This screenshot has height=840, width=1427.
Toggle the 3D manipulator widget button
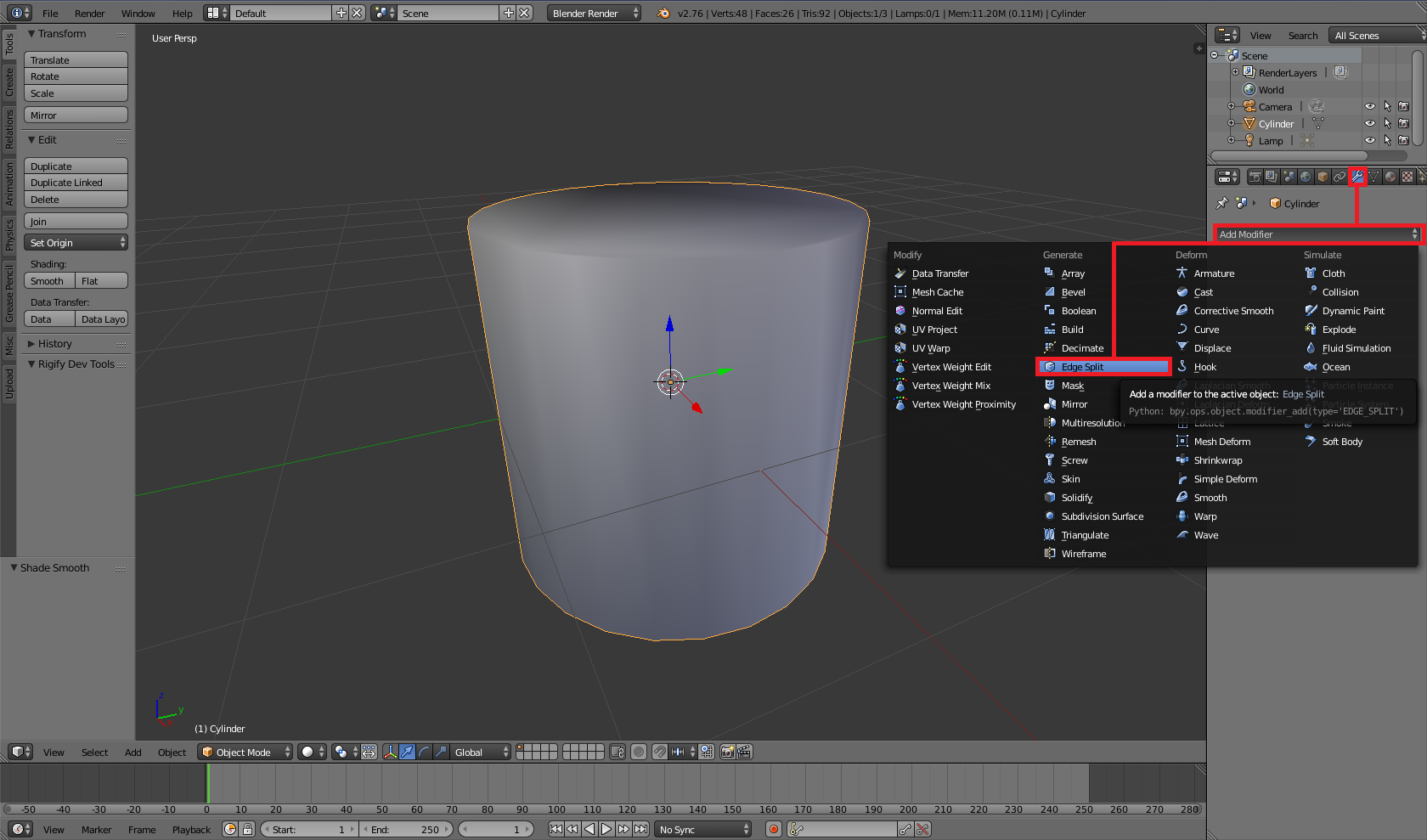click(391, 752)
